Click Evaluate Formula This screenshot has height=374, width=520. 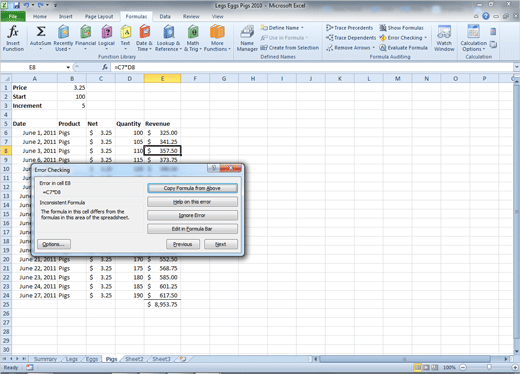(x=403, y=48)
